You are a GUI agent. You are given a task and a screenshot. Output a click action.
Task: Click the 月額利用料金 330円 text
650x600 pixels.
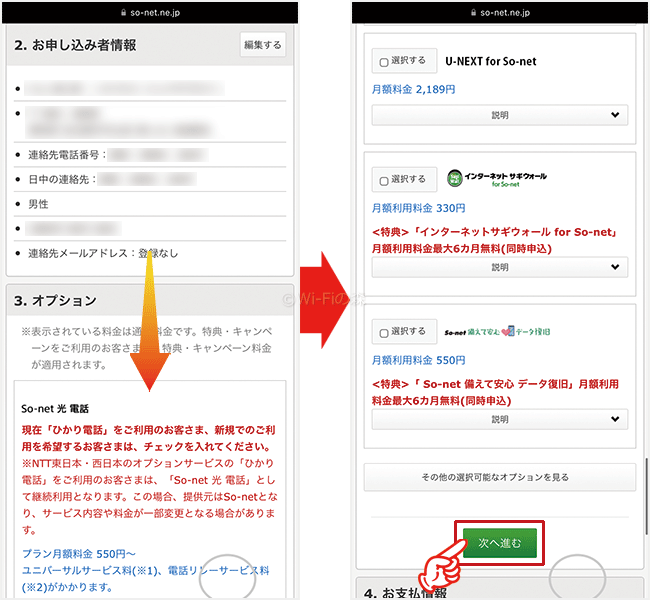point(418,208)
